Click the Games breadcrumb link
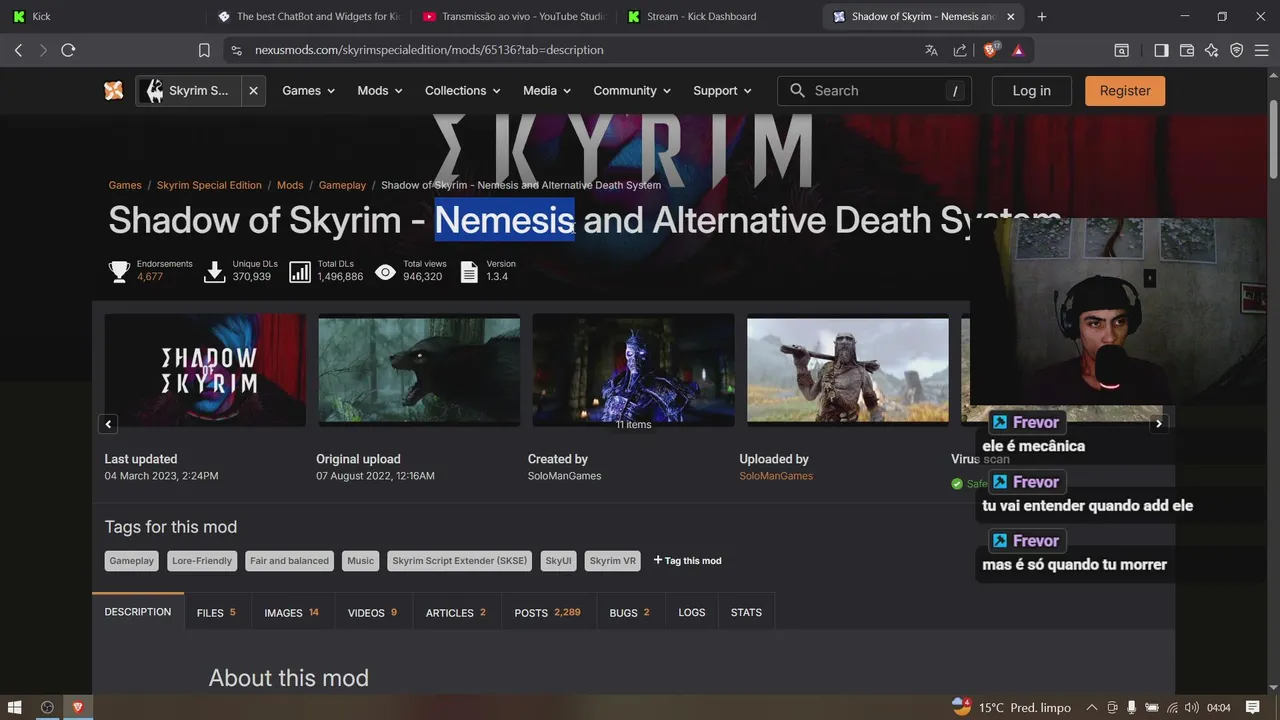Viewport: 1280px width, 720px height. click(125, 185)
